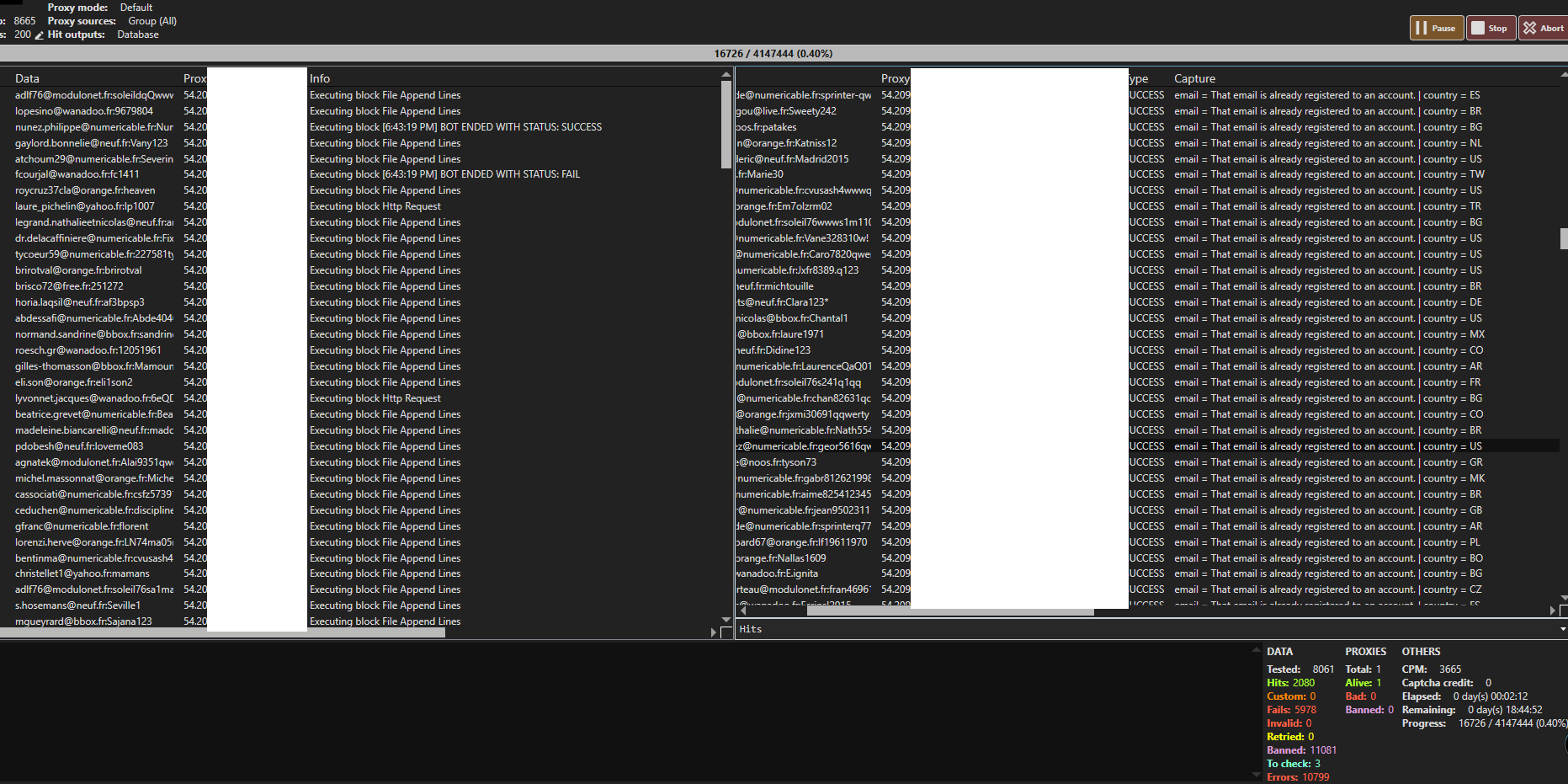Click the proxies 'Bad: 0' statistic

1360,696
